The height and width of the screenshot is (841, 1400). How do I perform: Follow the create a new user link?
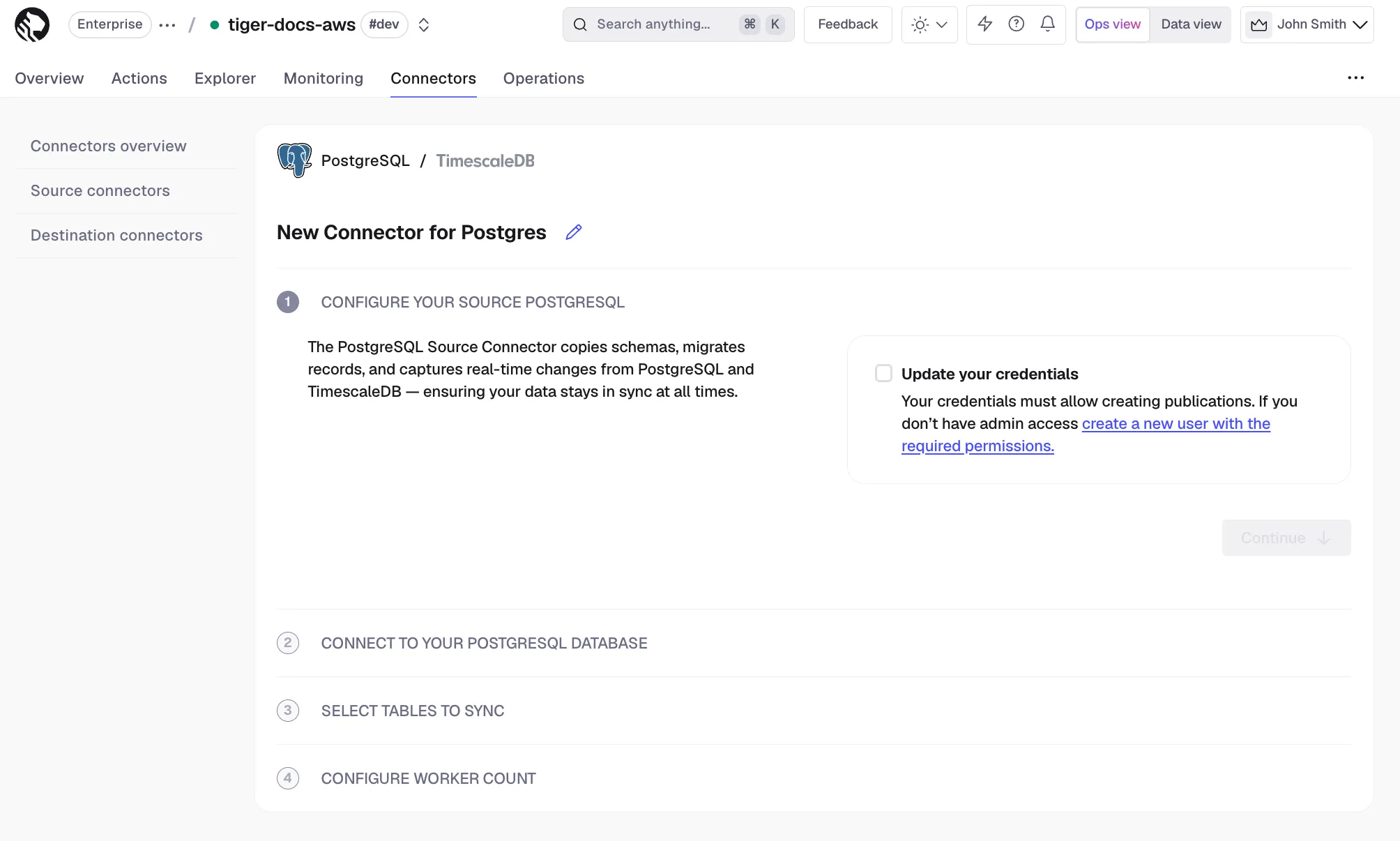[1086, 434]
